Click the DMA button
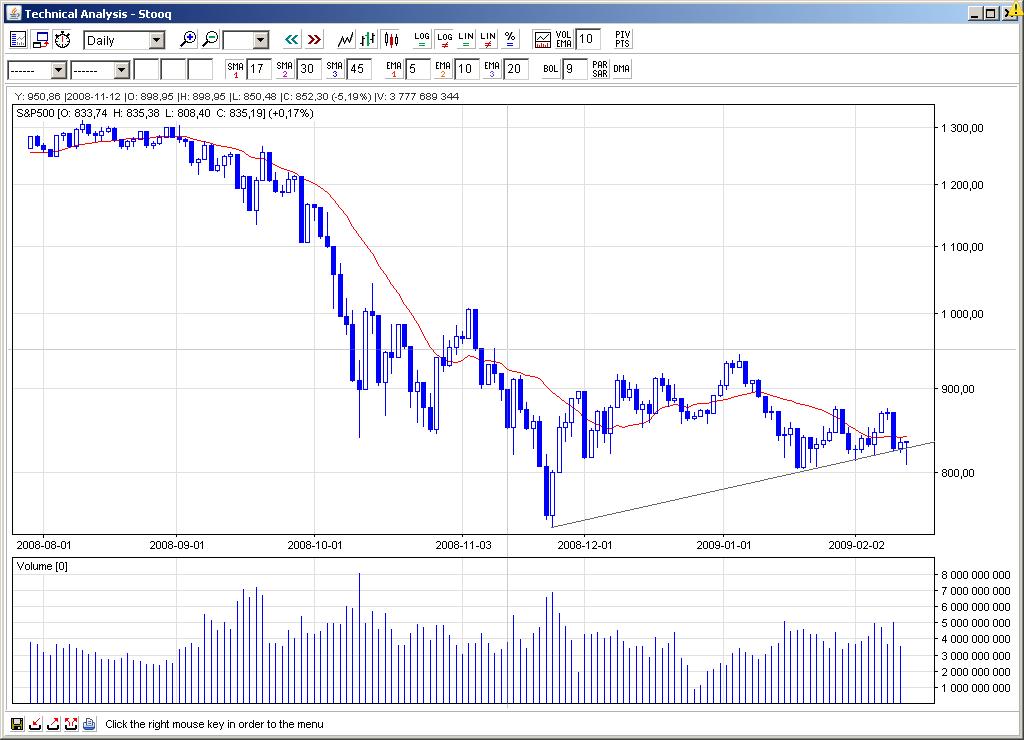Screen dimensions: 1024x740 pos(621,69)
